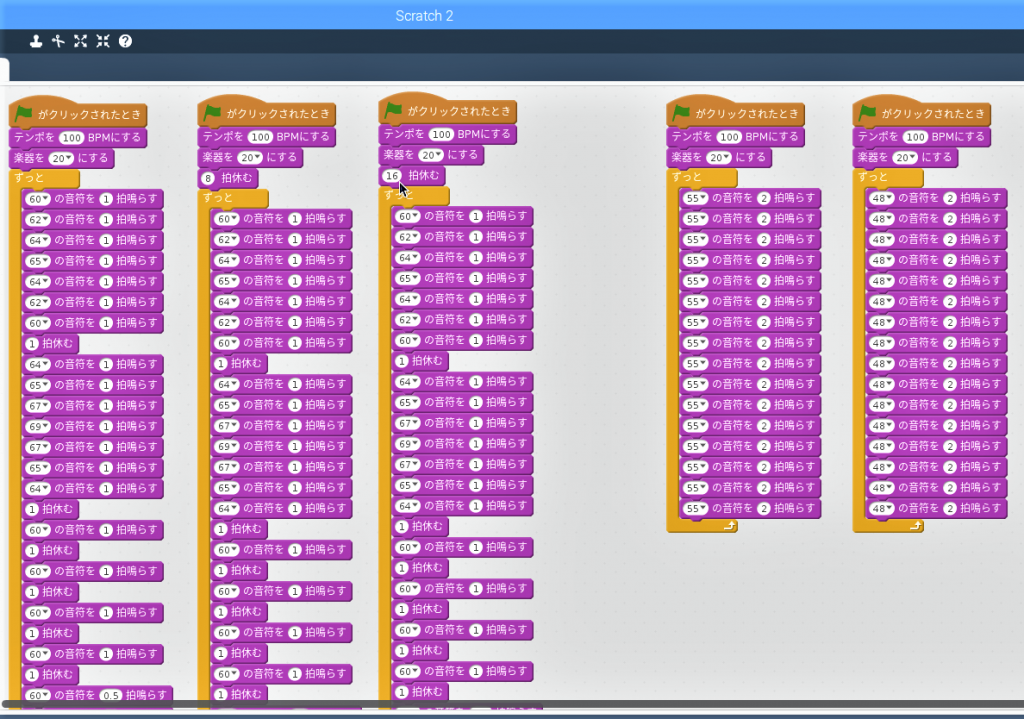
Task: Select the Shrink tool icon
Action: [103, 41]
